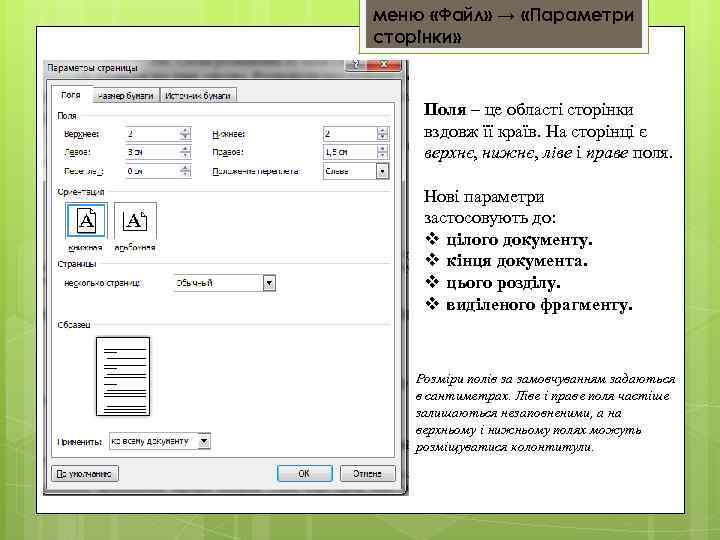Open the Положение переплета dropdown

(356, 171)
